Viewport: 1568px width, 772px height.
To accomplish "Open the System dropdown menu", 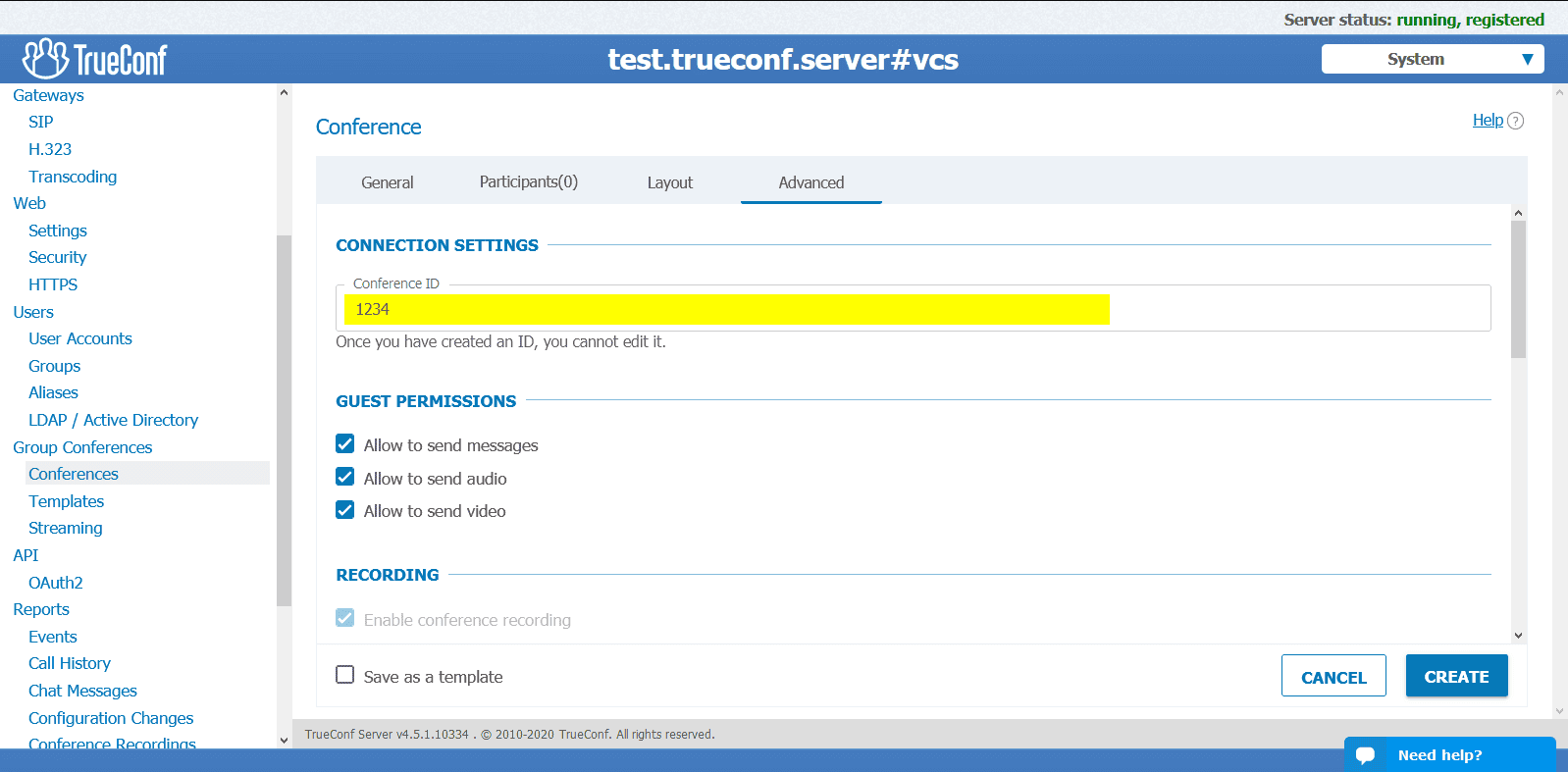I will (1433, 59).
